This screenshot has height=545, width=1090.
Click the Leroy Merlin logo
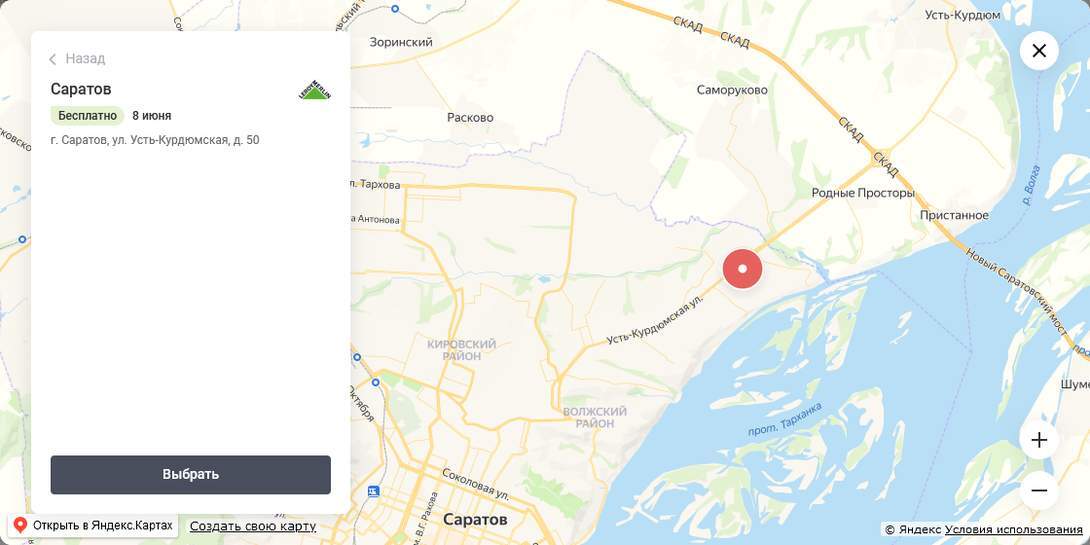pos(314,90)
